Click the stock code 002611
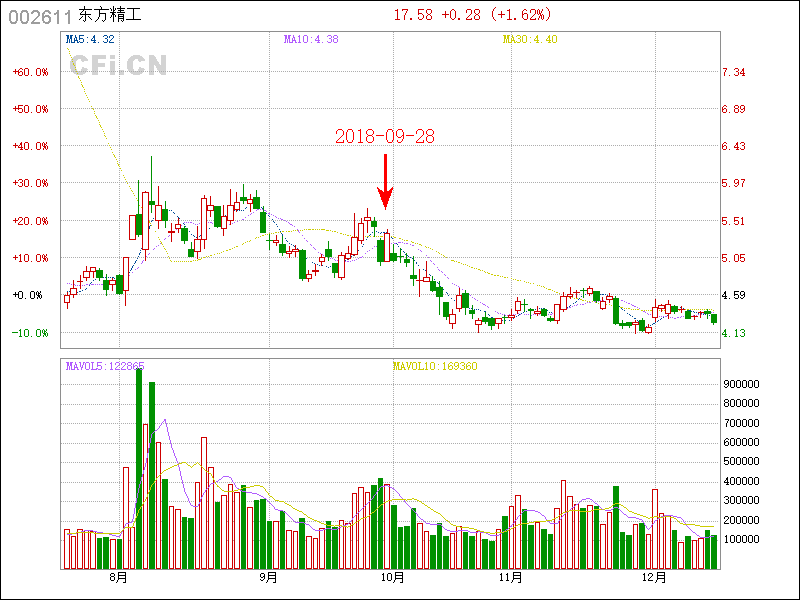Screen dimensions: 800x600 point(40,17)
